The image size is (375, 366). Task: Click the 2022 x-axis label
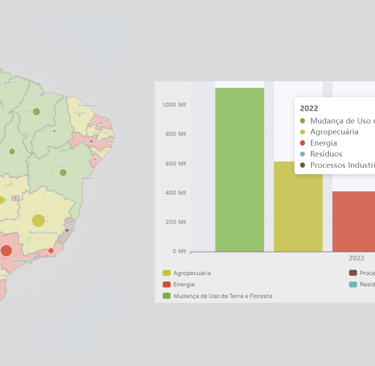click(356, 258)
